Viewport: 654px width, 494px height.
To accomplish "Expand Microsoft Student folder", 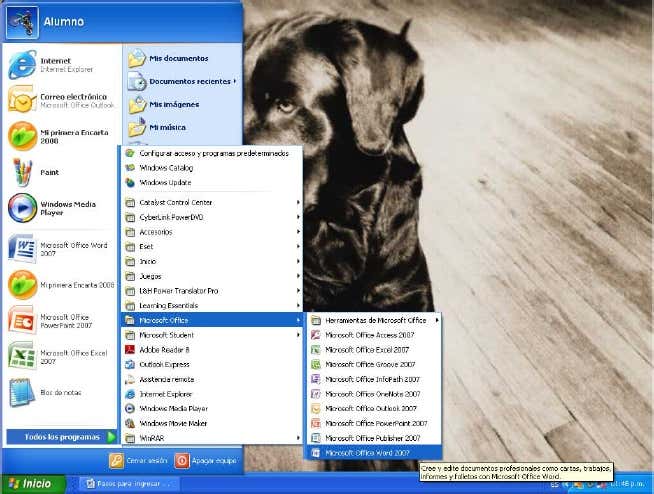I will pyautogui.click(x=211, y=335).
